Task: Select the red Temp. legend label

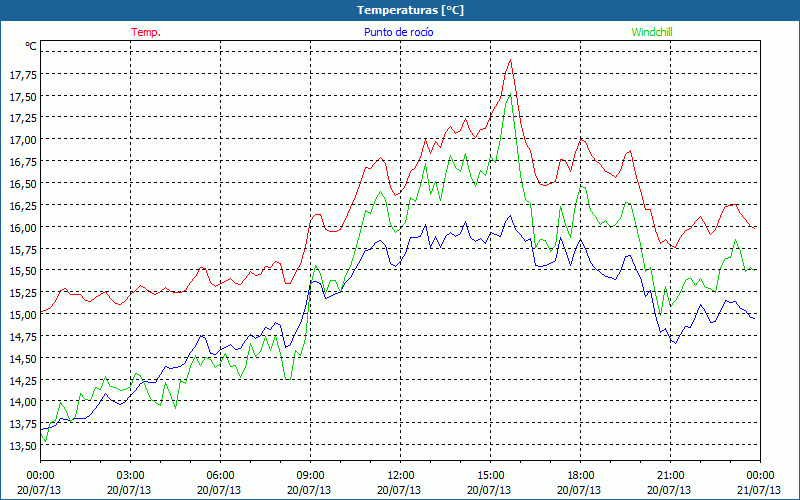Action: point(146,32)
